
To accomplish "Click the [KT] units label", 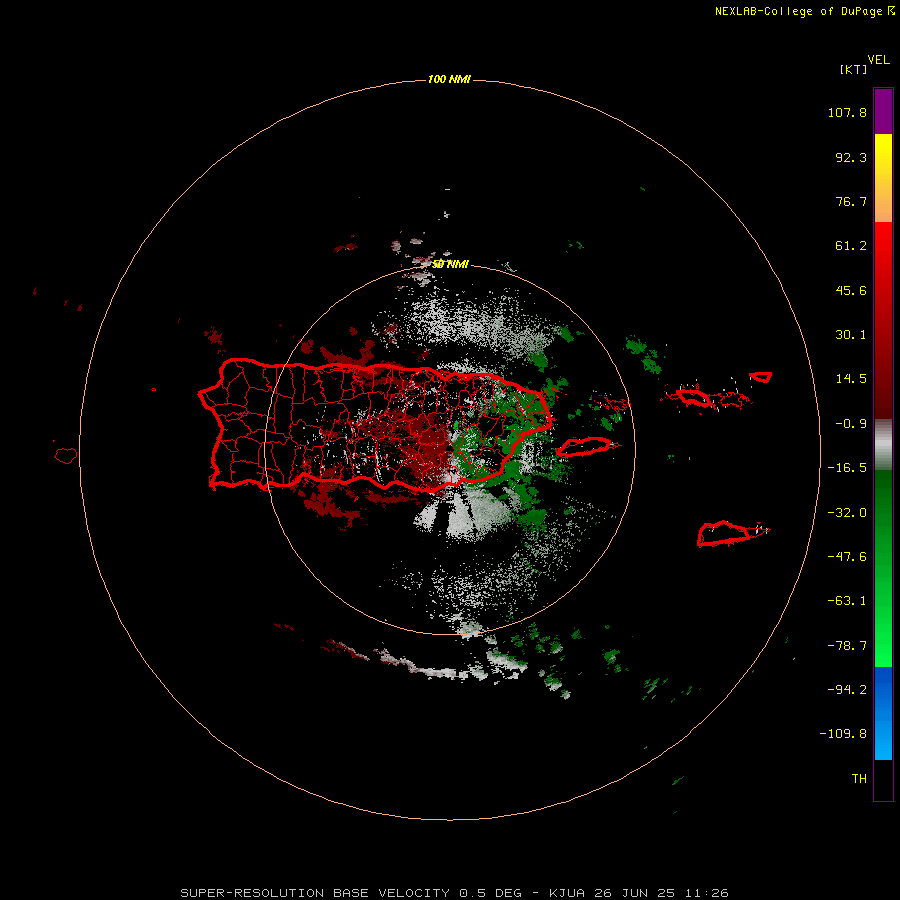I will coord(854,69).
